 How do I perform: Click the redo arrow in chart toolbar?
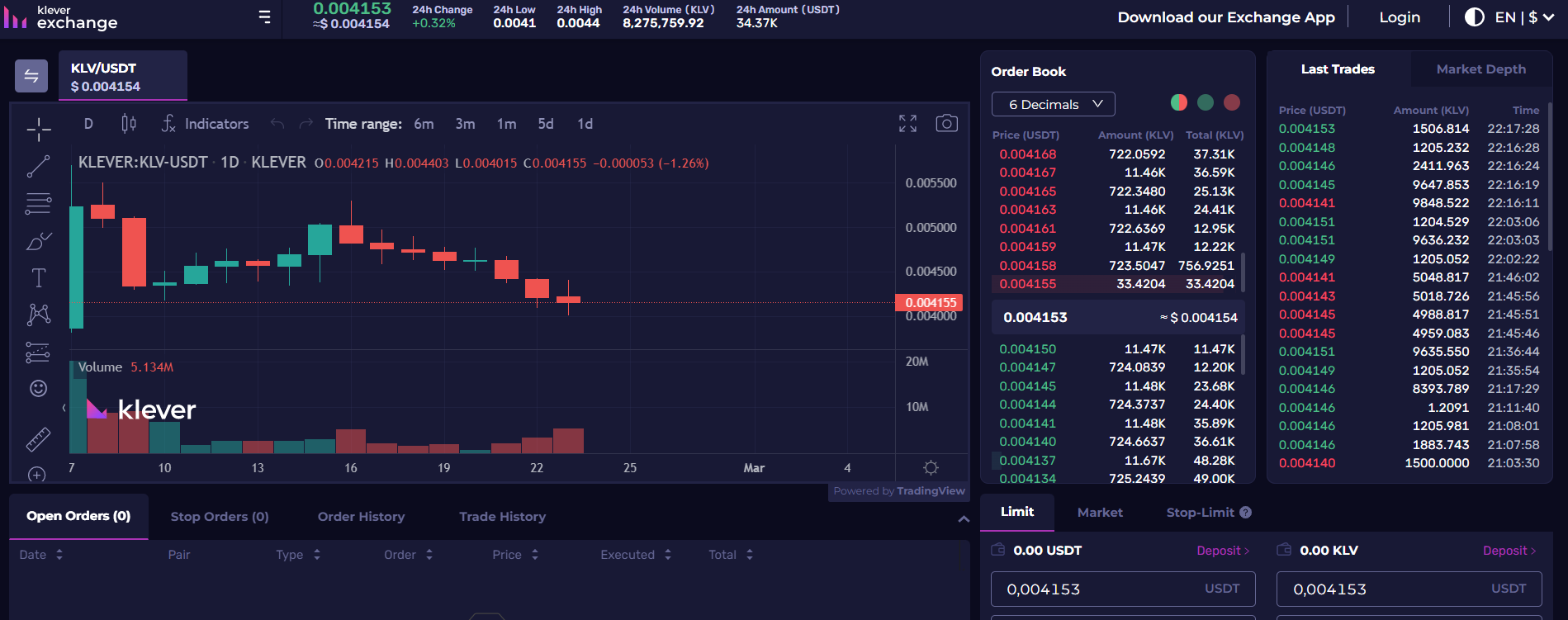click(306, 124)
